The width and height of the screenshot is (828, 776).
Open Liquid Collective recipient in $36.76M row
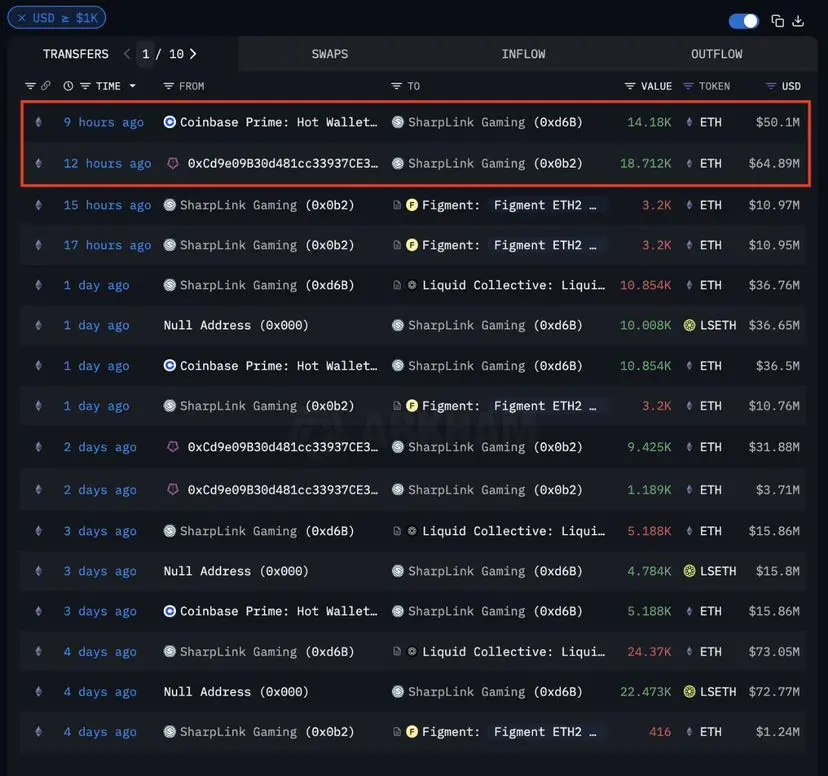pos(513,286)
